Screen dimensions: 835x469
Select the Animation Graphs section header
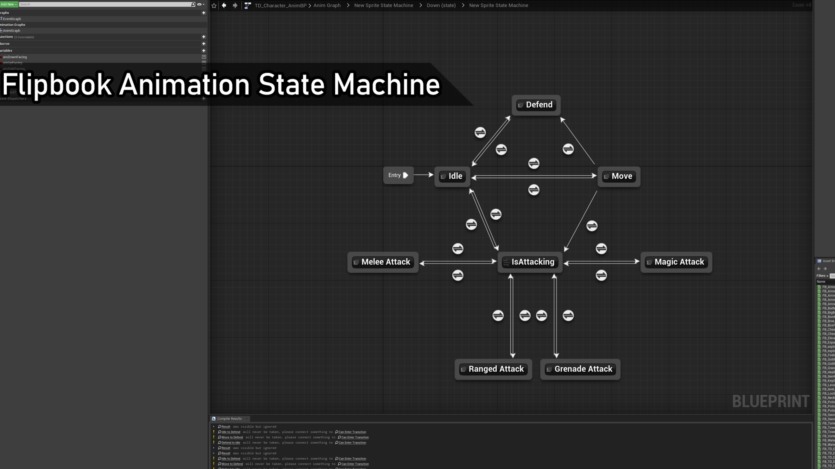point(13,24)
